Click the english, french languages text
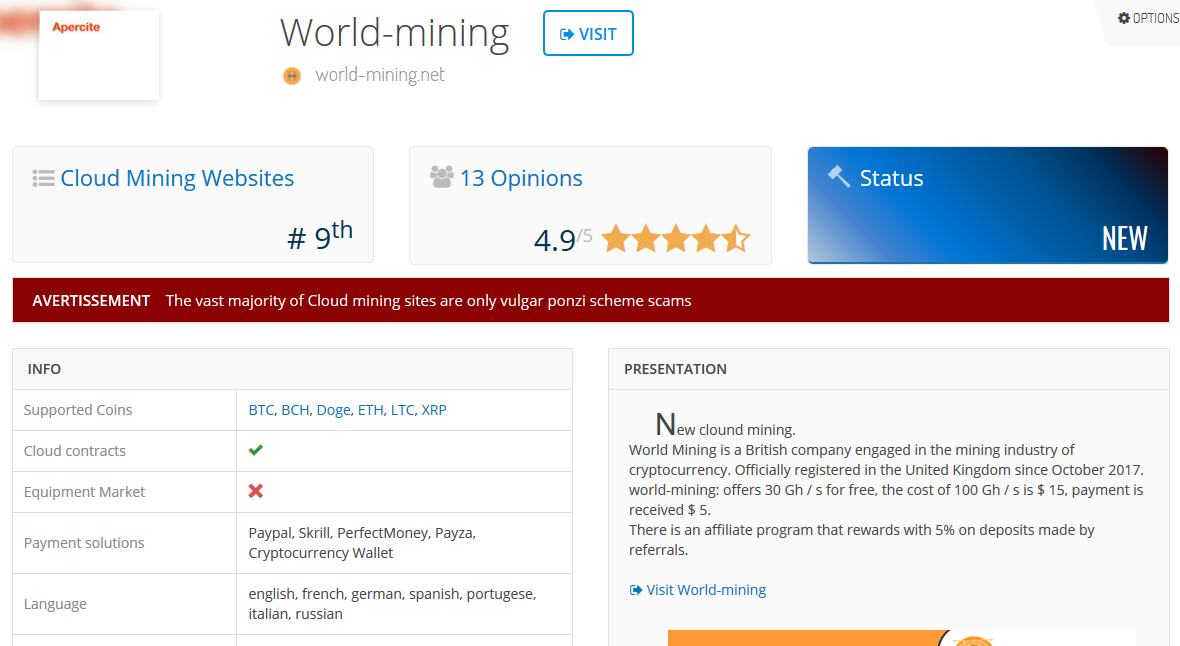This screenshot has height=646, width=1180. pos(392,604)
